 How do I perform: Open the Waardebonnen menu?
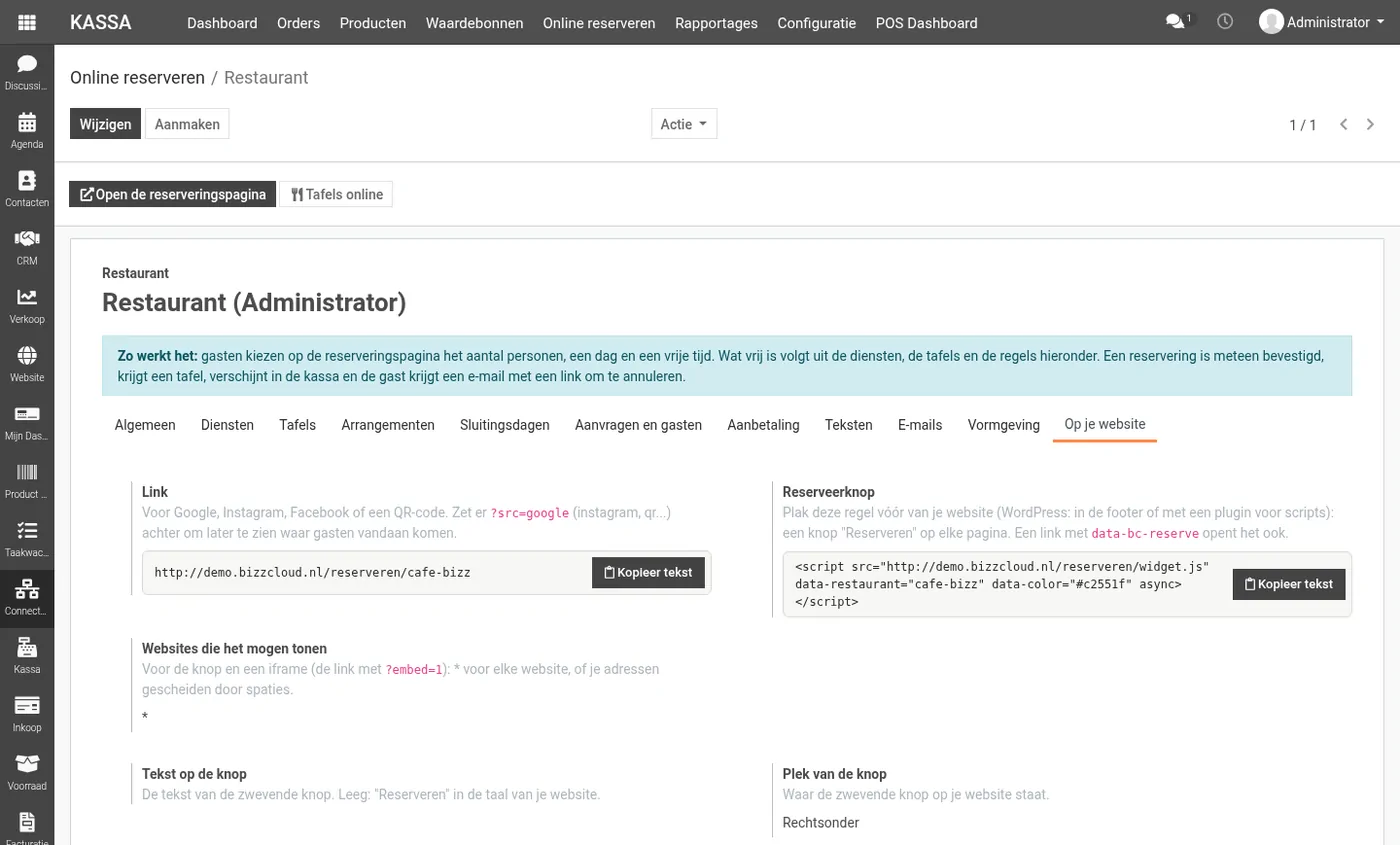[474, 22]
